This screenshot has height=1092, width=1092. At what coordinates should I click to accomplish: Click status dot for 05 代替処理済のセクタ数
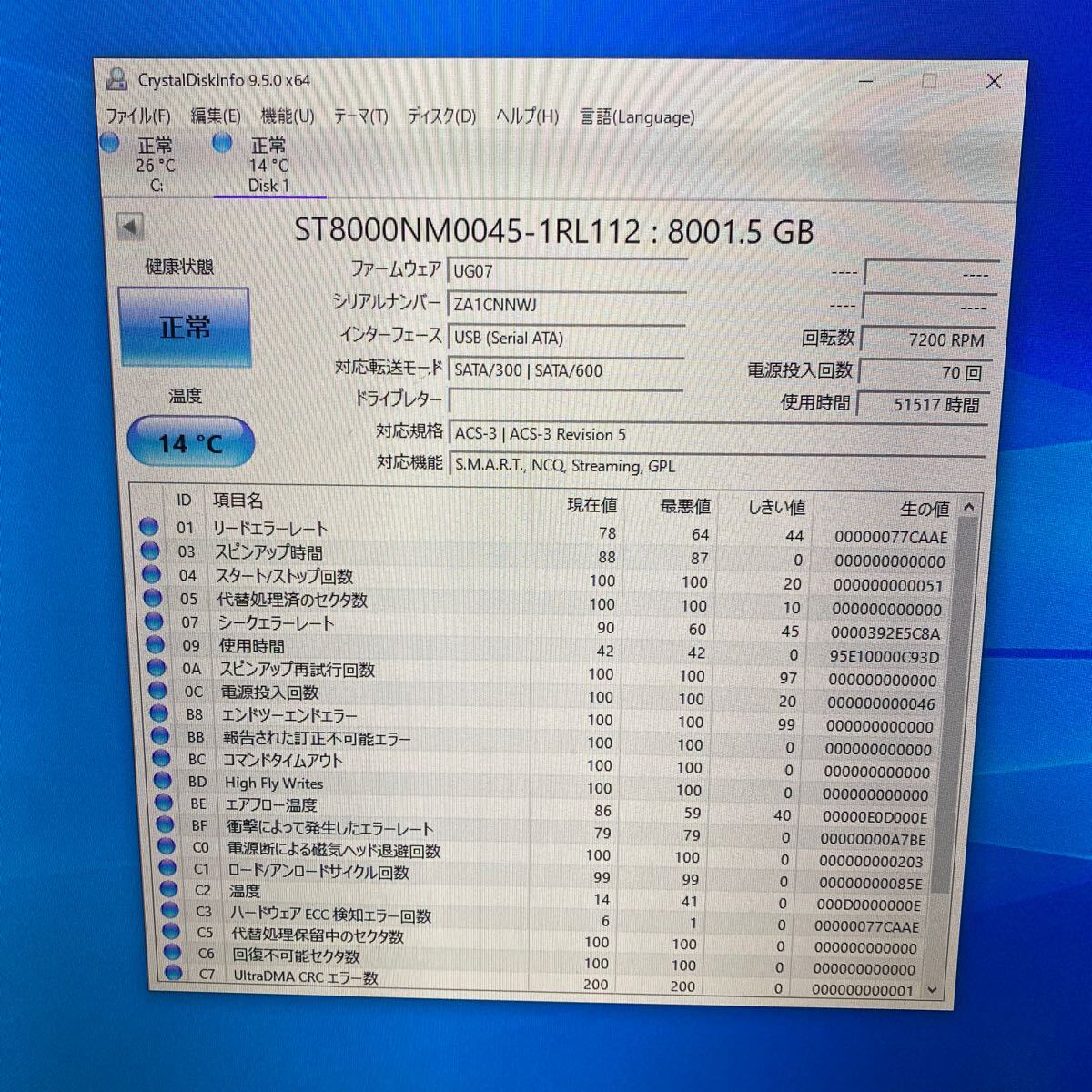click(153, 598)
